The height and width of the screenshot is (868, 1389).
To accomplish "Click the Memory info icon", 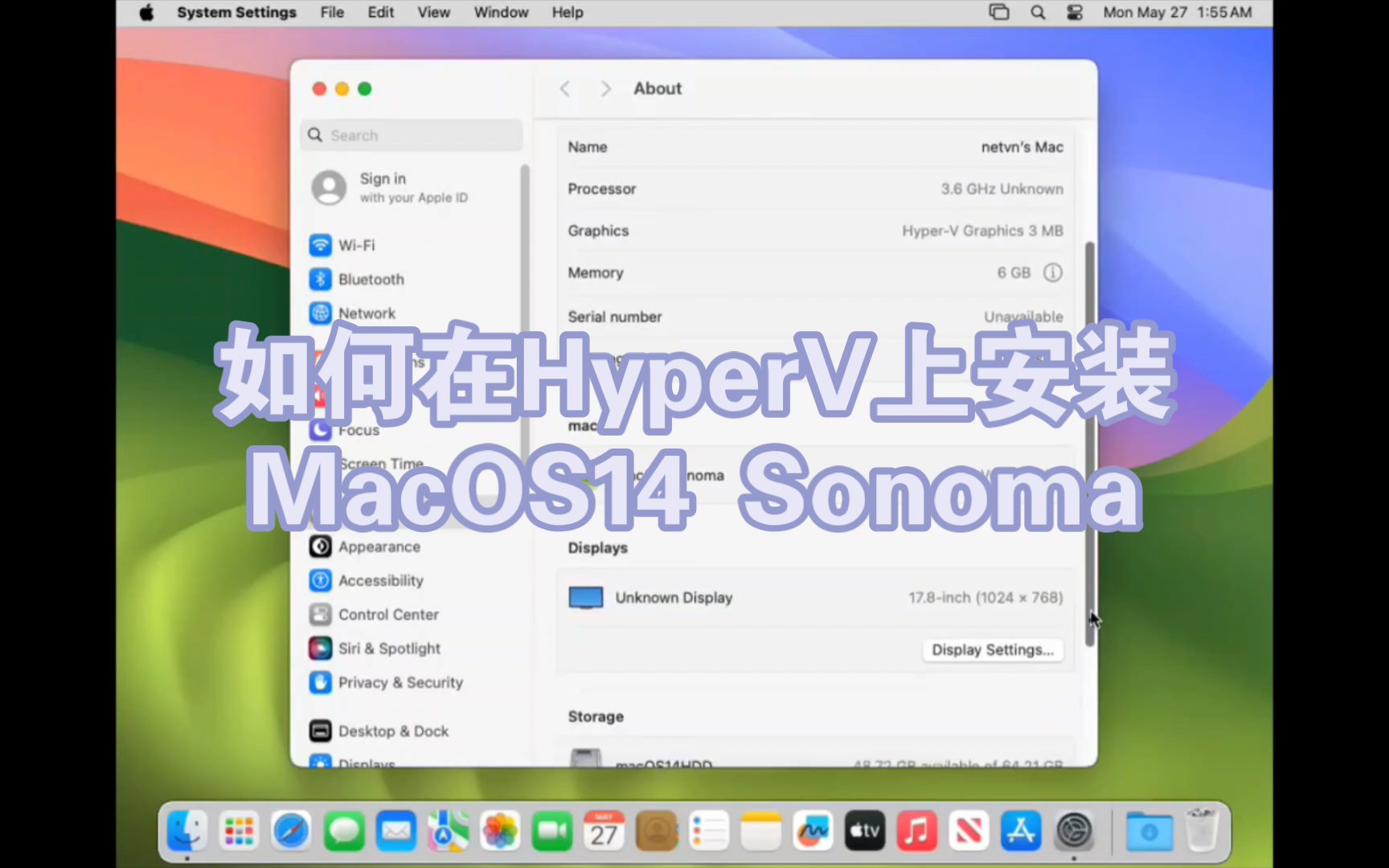I will point(1052,273).
